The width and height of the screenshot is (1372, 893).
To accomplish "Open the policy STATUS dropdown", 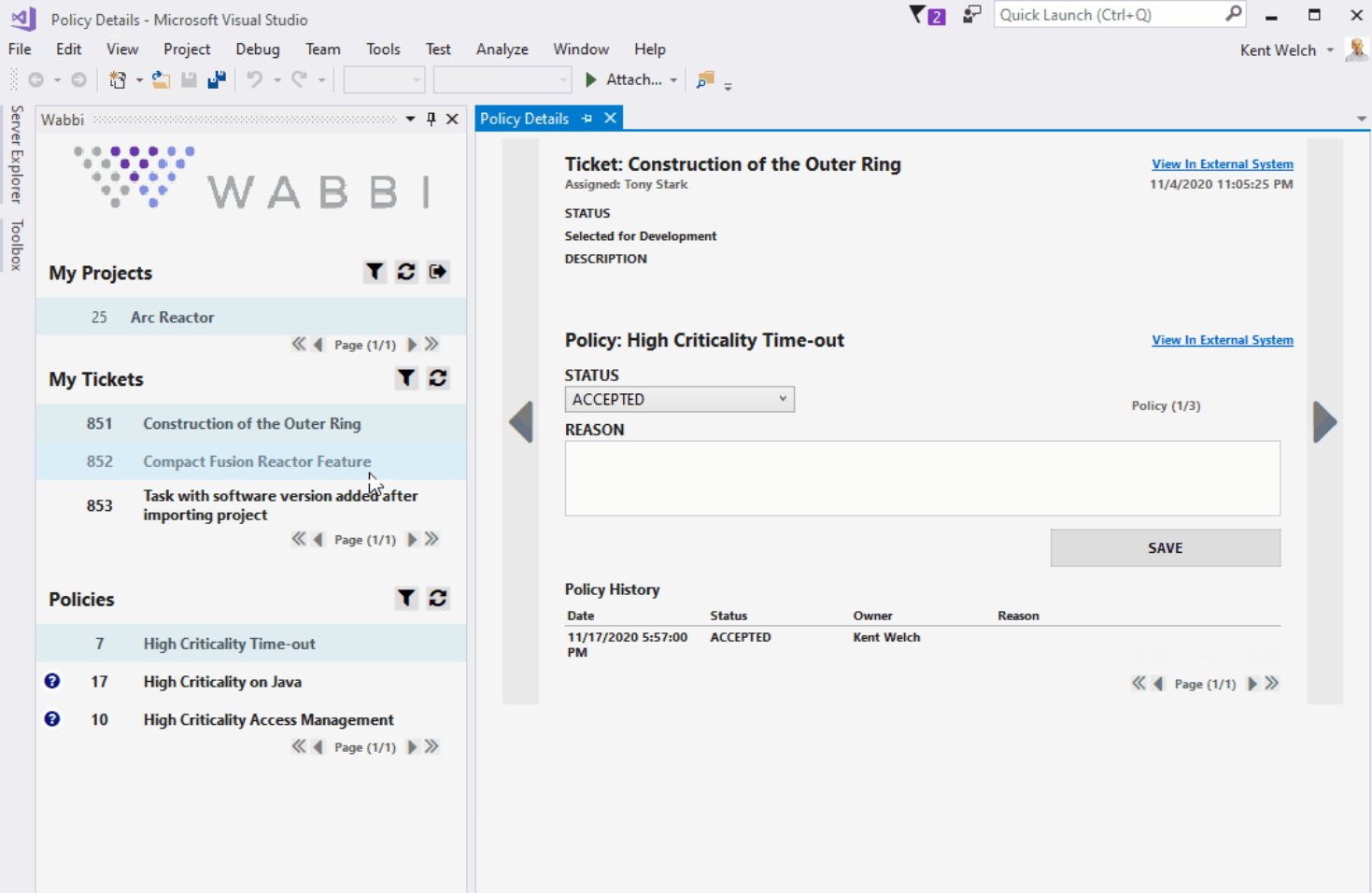I will coord(680,399).
